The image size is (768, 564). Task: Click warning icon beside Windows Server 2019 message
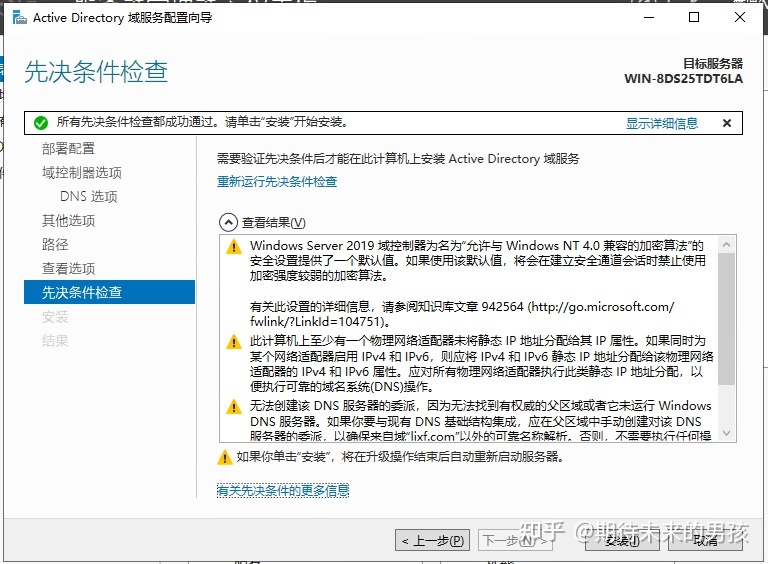coord(234,247)
